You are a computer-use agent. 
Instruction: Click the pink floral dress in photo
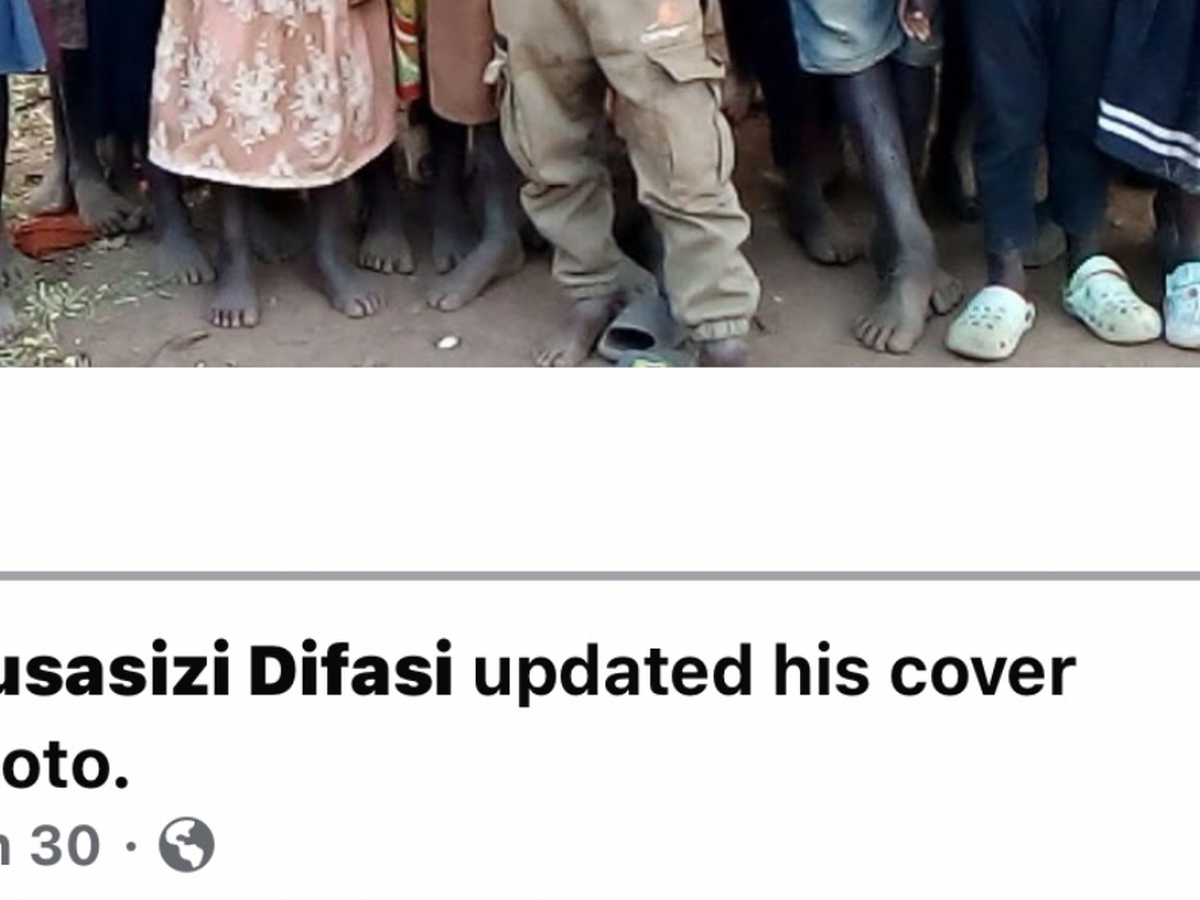271,90
